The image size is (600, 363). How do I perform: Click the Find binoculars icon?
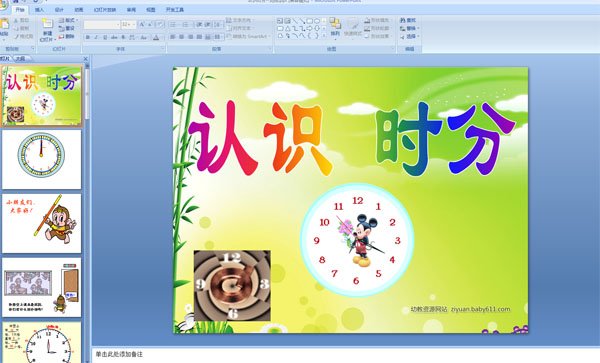coord(403,20)
